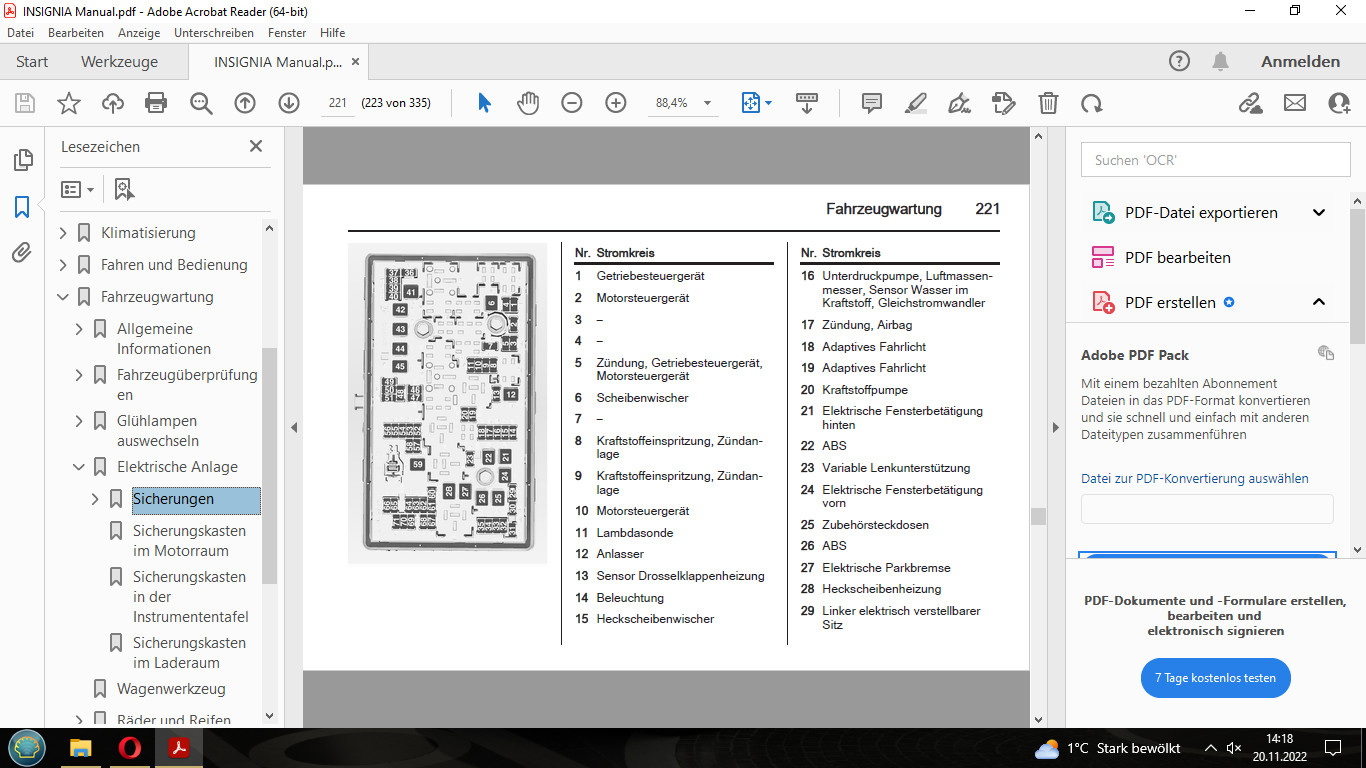Image resolution: width=1366 pixels, height=768 pixels.
Task: Expand the PDF-Datei exportieren section
Action: point(1318,212)
